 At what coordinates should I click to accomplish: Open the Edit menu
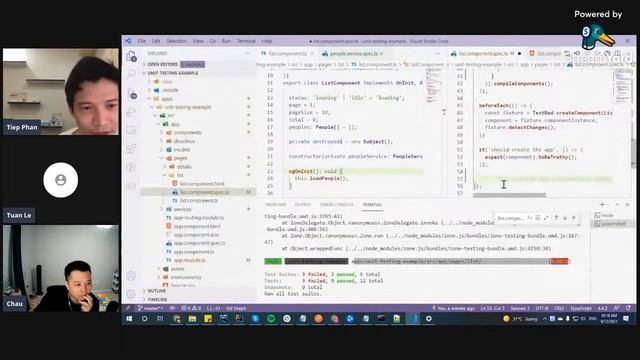pyautogui.click(x=156, y=41)
